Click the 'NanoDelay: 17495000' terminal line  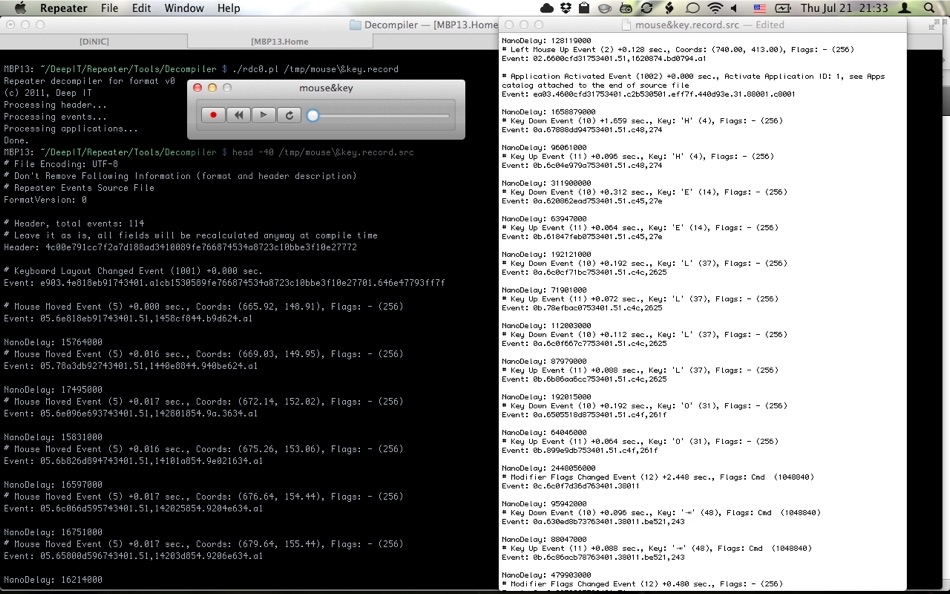(x=53, y=390)
